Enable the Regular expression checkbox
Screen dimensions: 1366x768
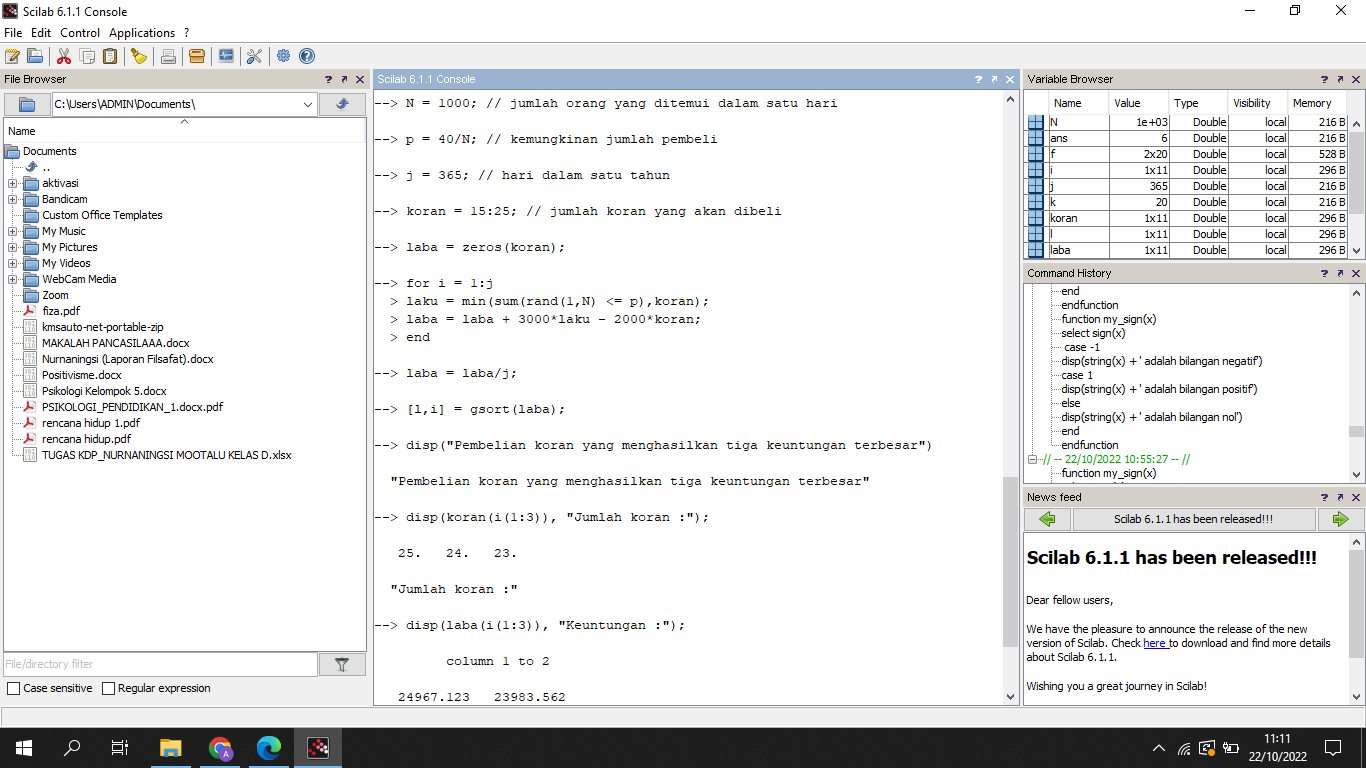point(108,688)
